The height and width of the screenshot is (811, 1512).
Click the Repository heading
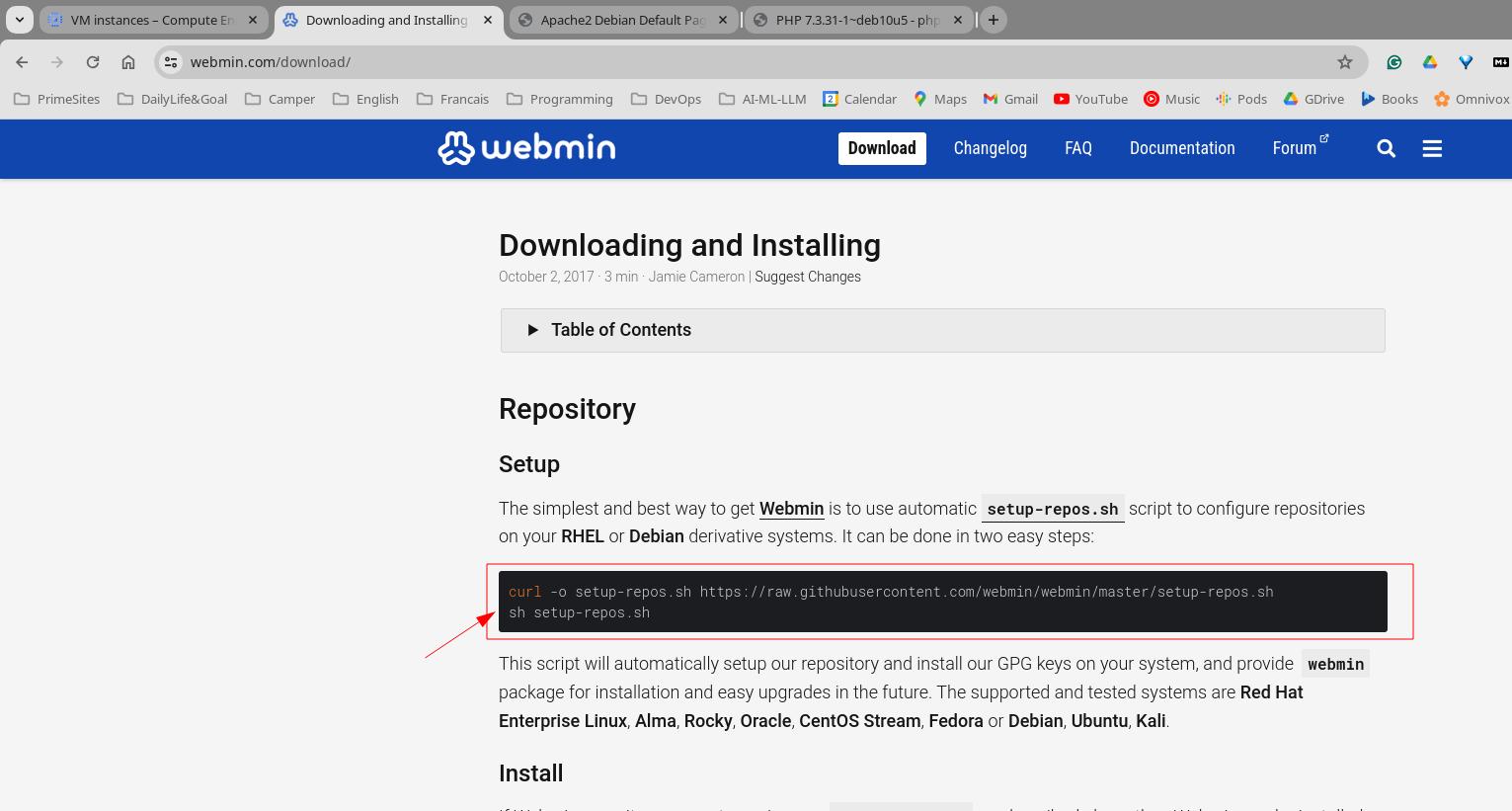(x=567, y=409)
